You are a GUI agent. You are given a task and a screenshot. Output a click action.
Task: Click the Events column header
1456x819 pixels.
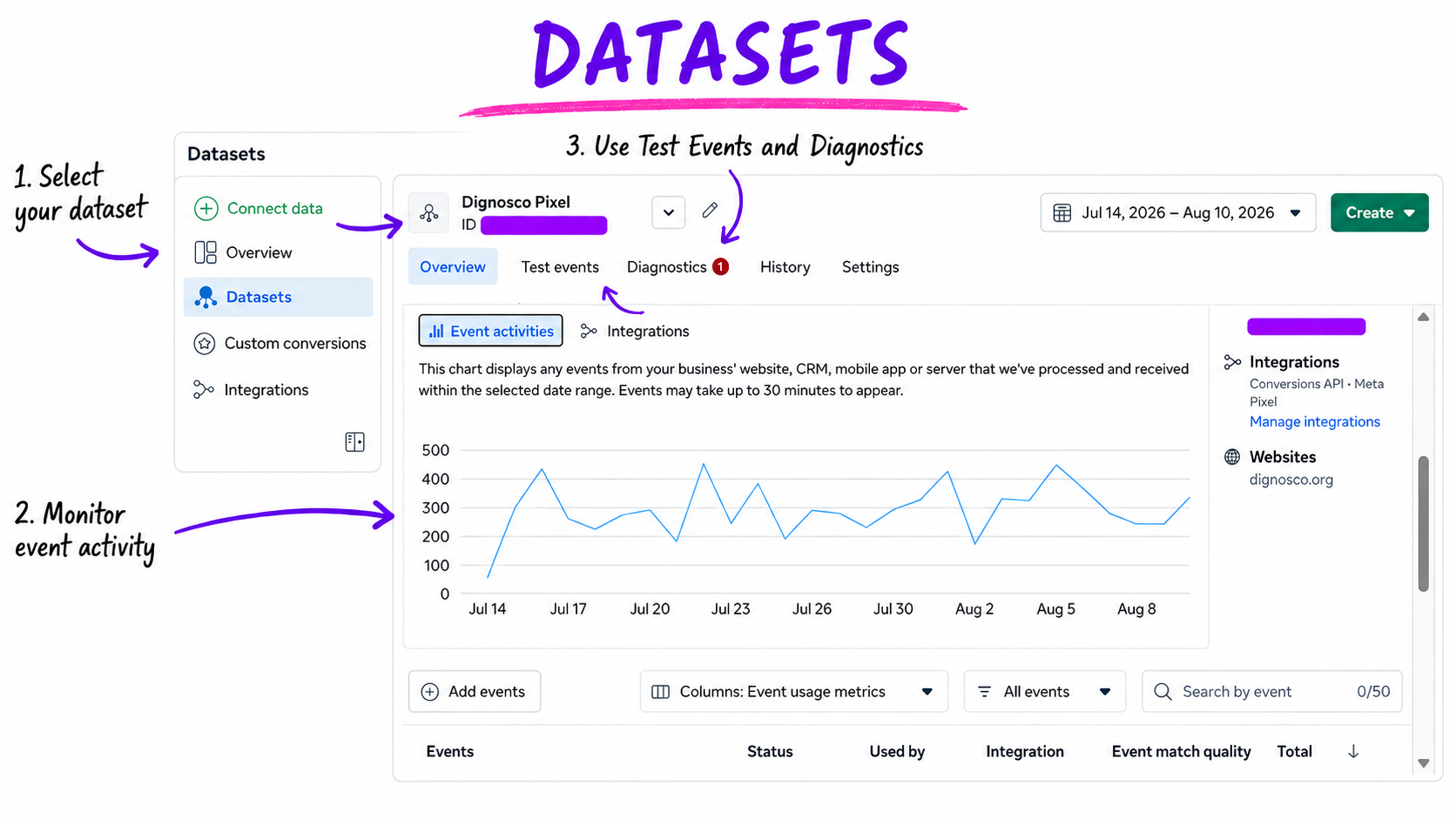pos(450,752)
